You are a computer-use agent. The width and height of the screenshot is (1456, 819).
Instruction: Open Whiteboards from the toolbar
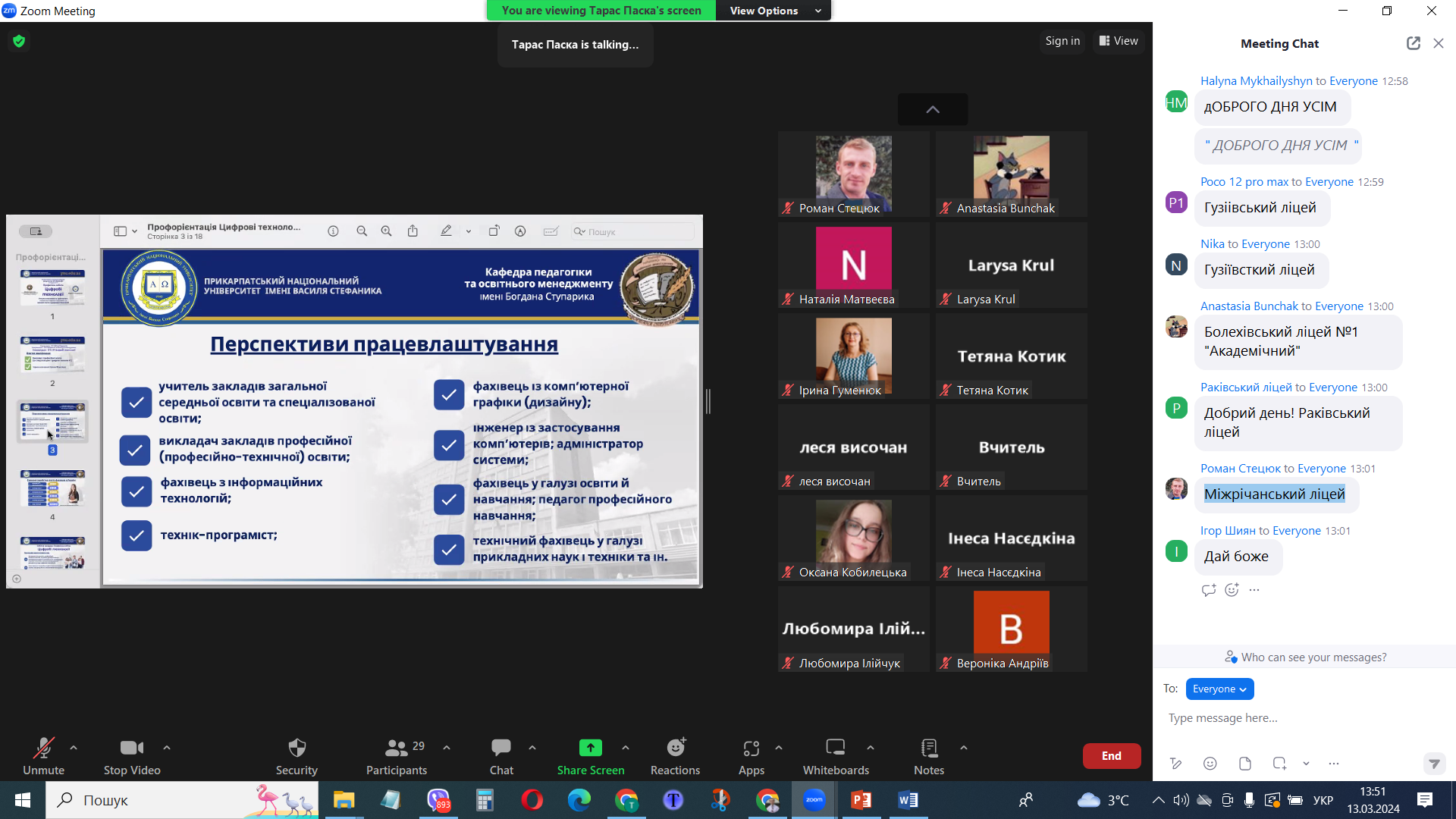[836, 756]
